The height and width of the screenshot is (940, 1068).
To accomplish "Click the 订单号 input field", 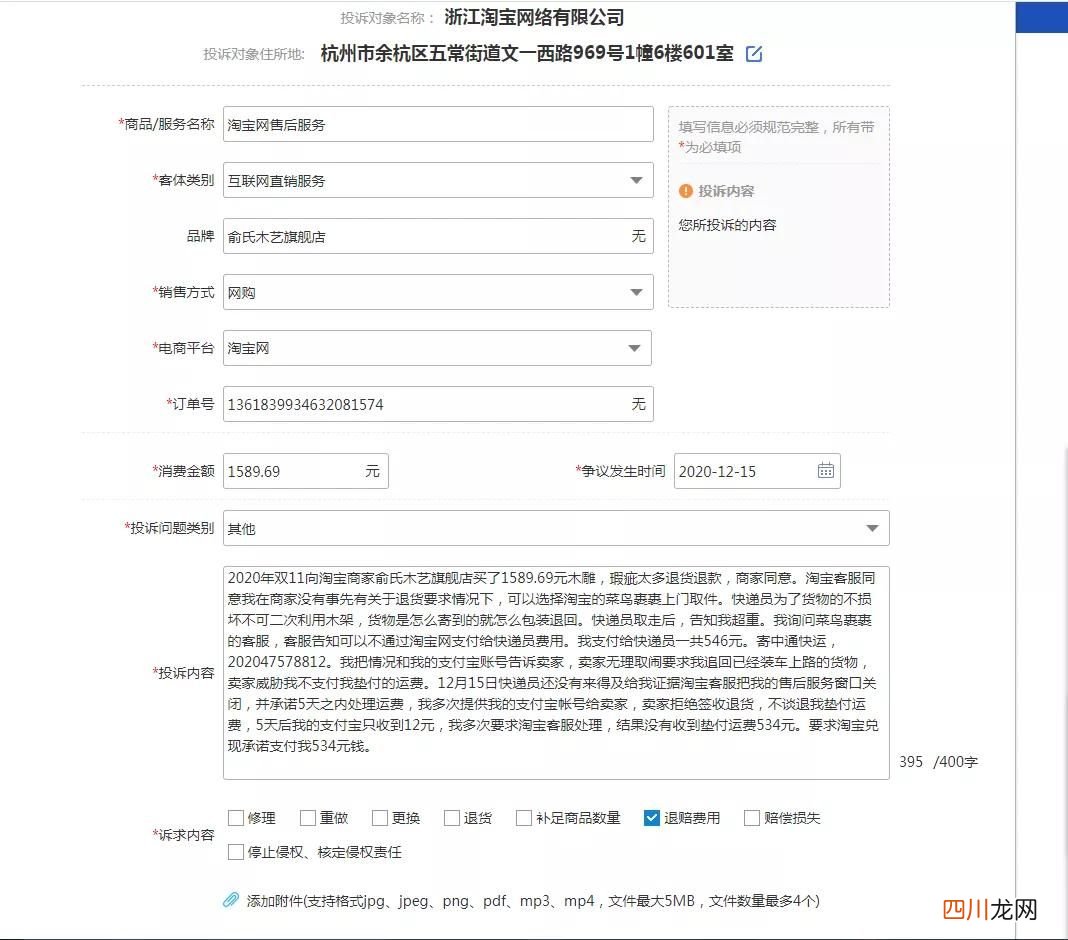I will 438,404.
